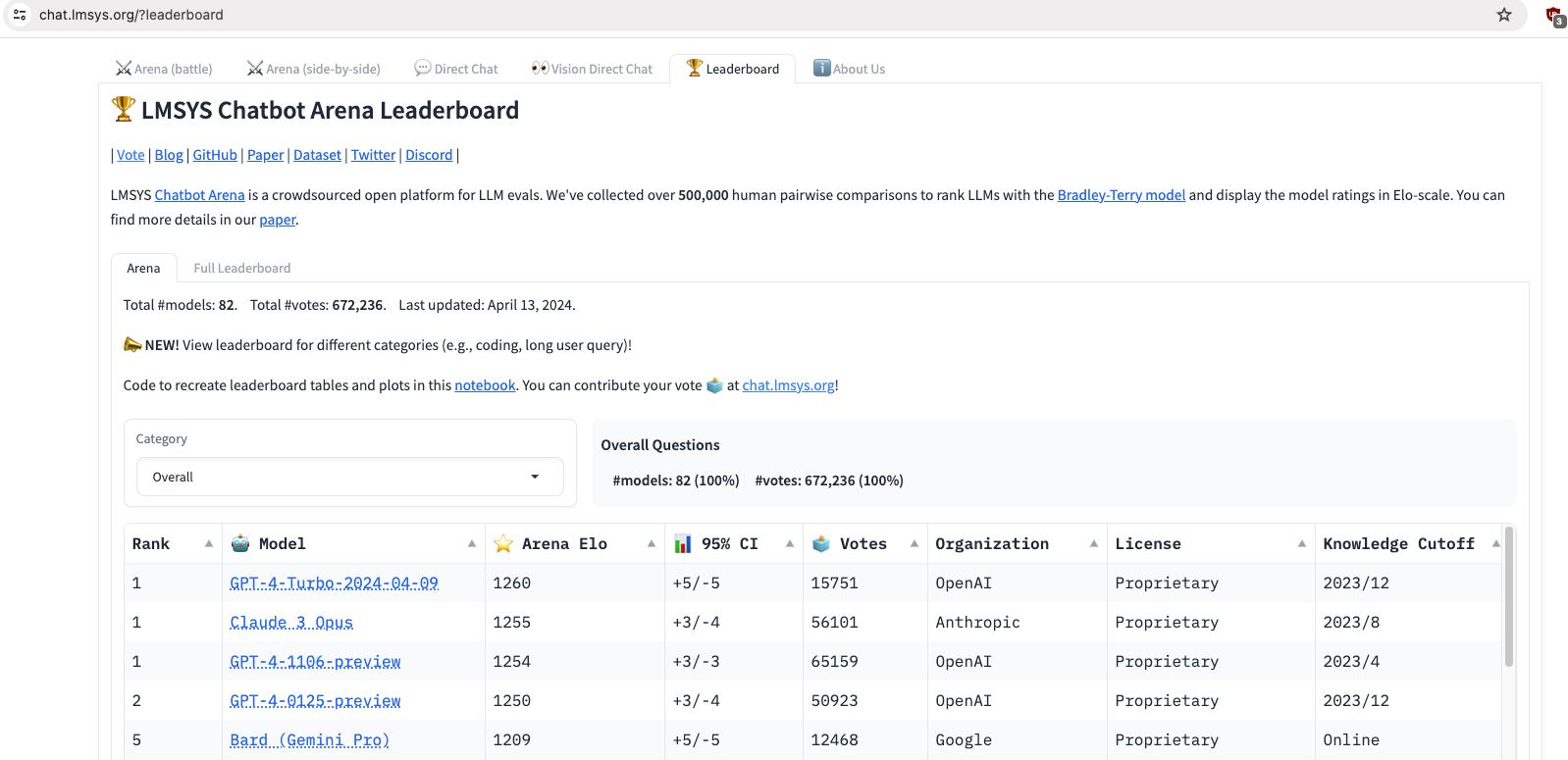This screenshot has height=760, width=1568.
Task: Open GPT-4-Turbo-2024-04-09 model link
Action: 334,583
